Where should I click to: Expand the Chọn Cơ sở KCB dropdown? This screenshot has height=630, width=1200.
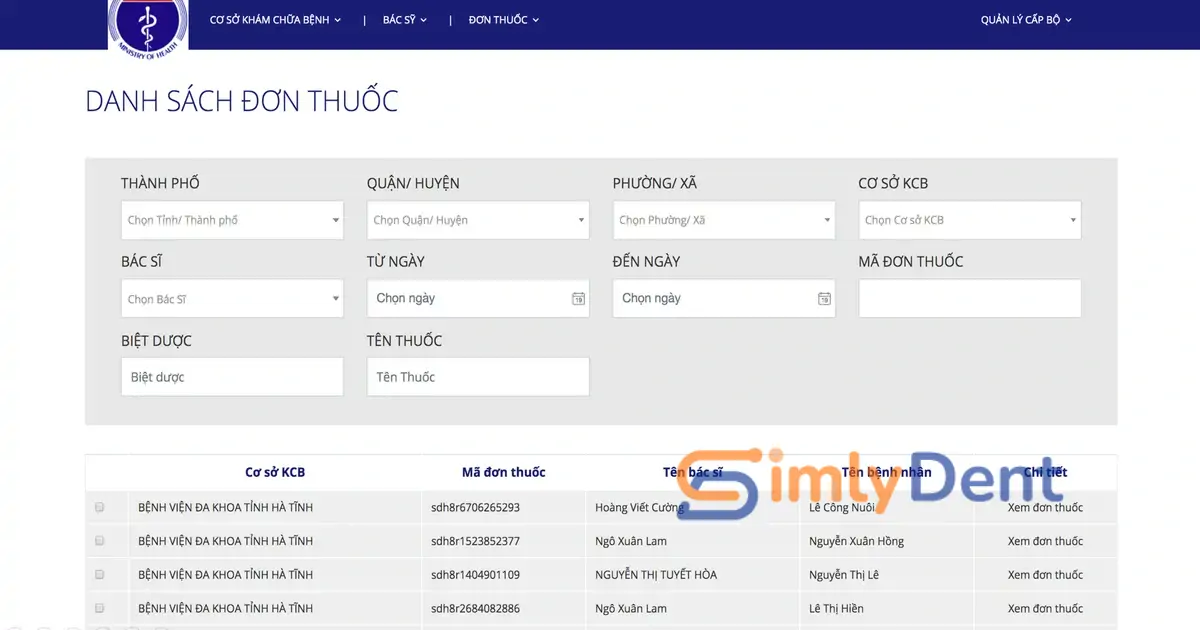[x=970, y=220]
